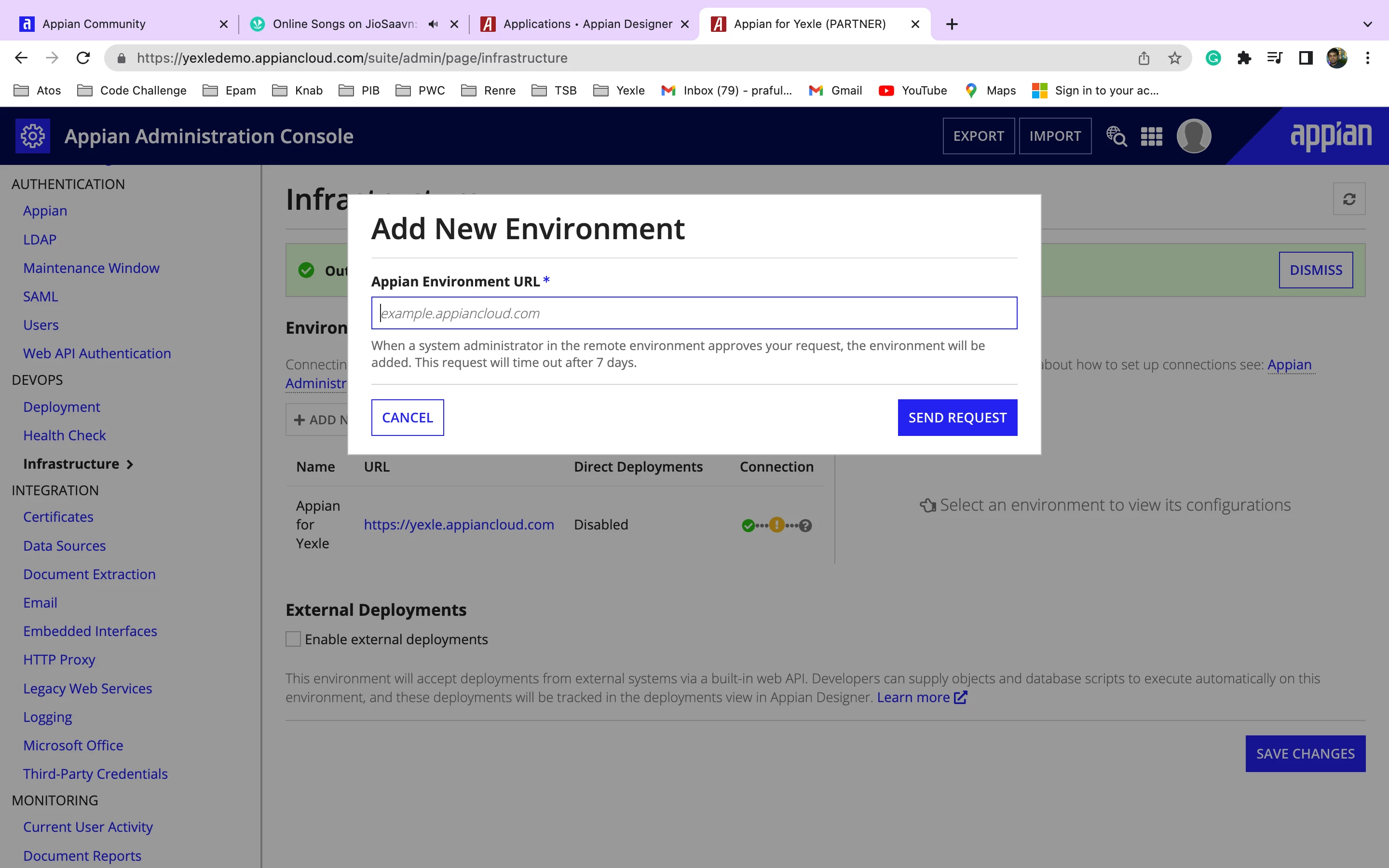Viewport: 1389px width, 868px height.
Task: Click the Import button
Action: pyautogui.click(x=1055, y=136)
